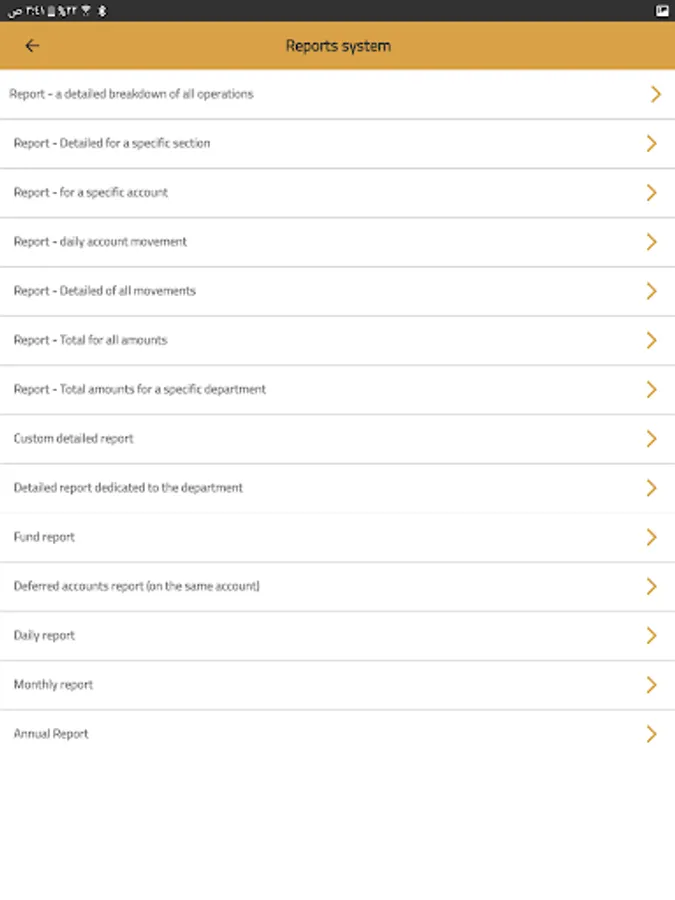The width and height of the screenshot is (675, 900).
Task: Click arrow for total amounts specific department
Action: 652,389
